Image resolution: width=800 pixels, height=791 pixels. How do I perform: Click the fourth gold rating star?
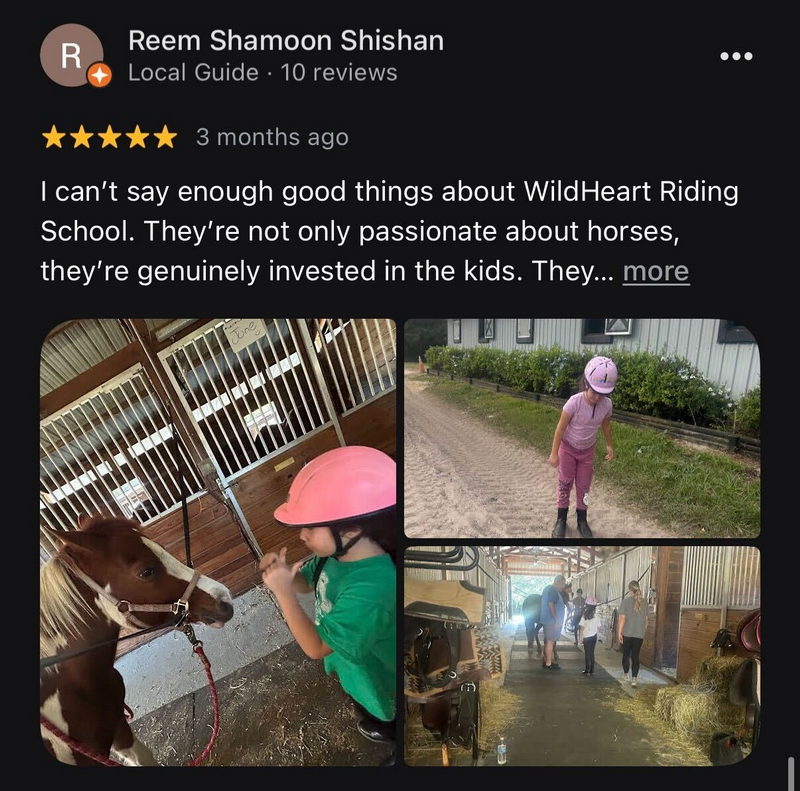[x=137, y=138]
